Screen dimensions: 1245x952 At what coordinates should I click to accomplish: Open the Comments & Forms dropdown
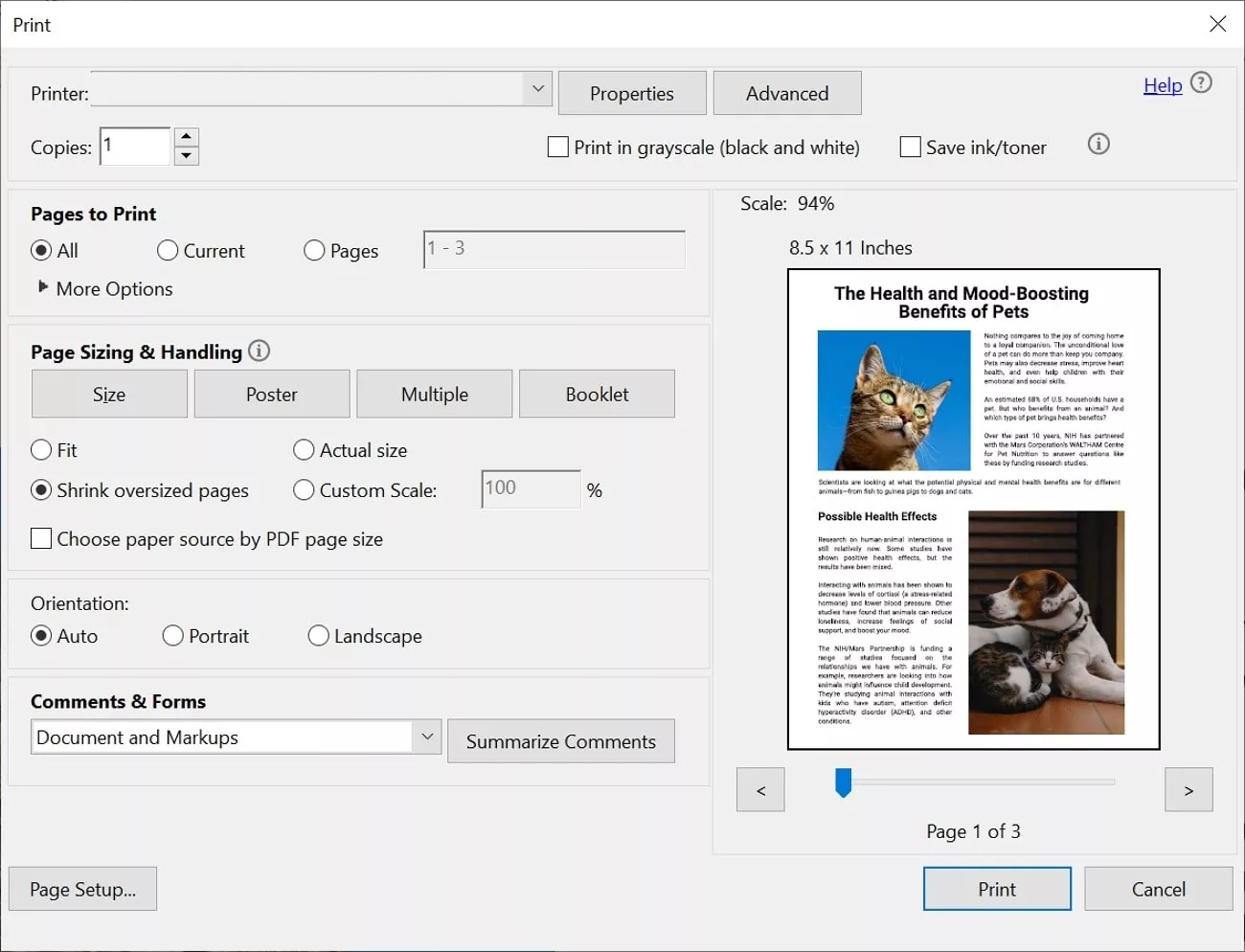tap(427, 737)
